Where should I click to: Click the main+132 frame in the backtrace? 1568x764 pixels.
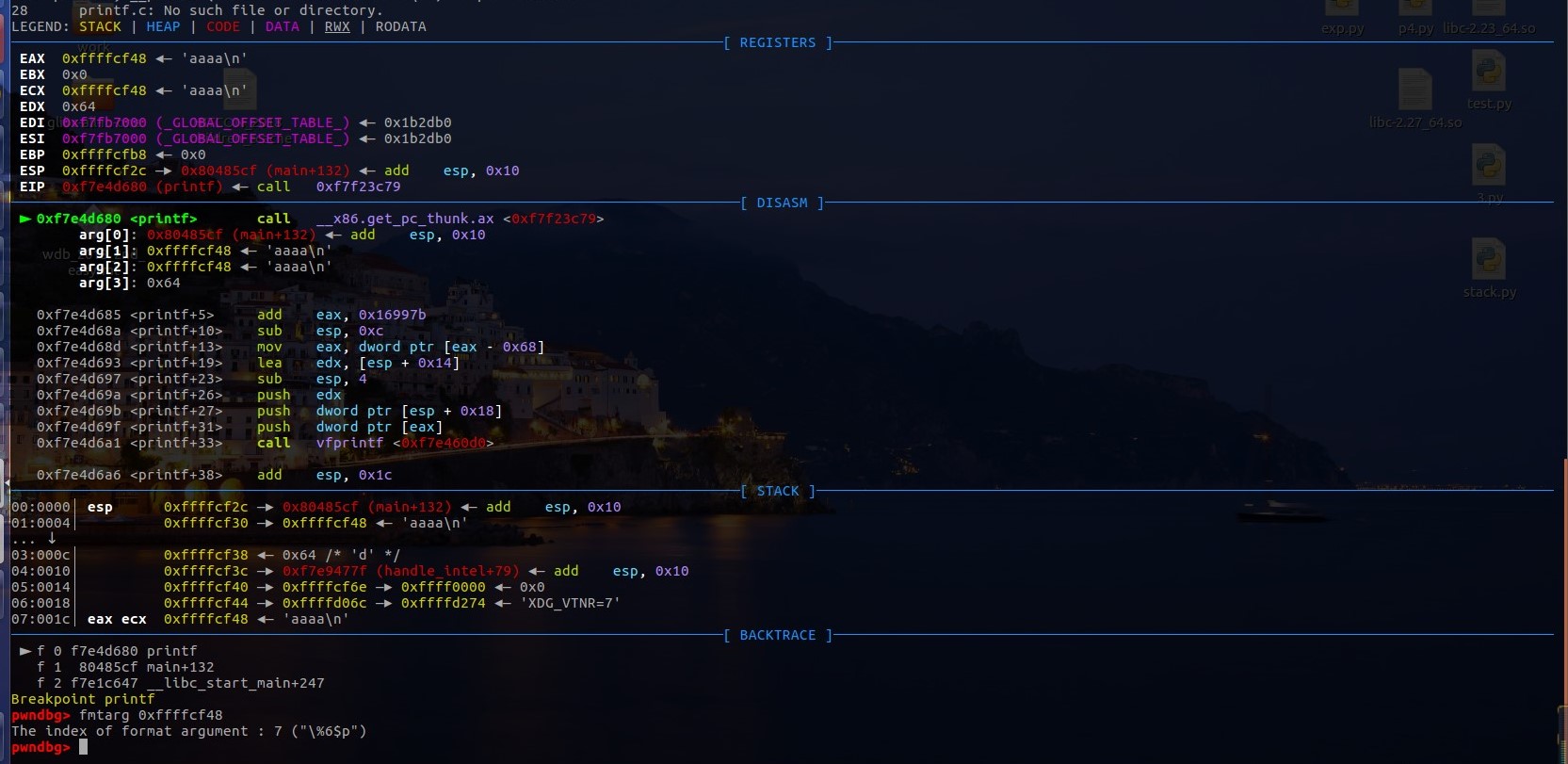[x=146, y=667]
